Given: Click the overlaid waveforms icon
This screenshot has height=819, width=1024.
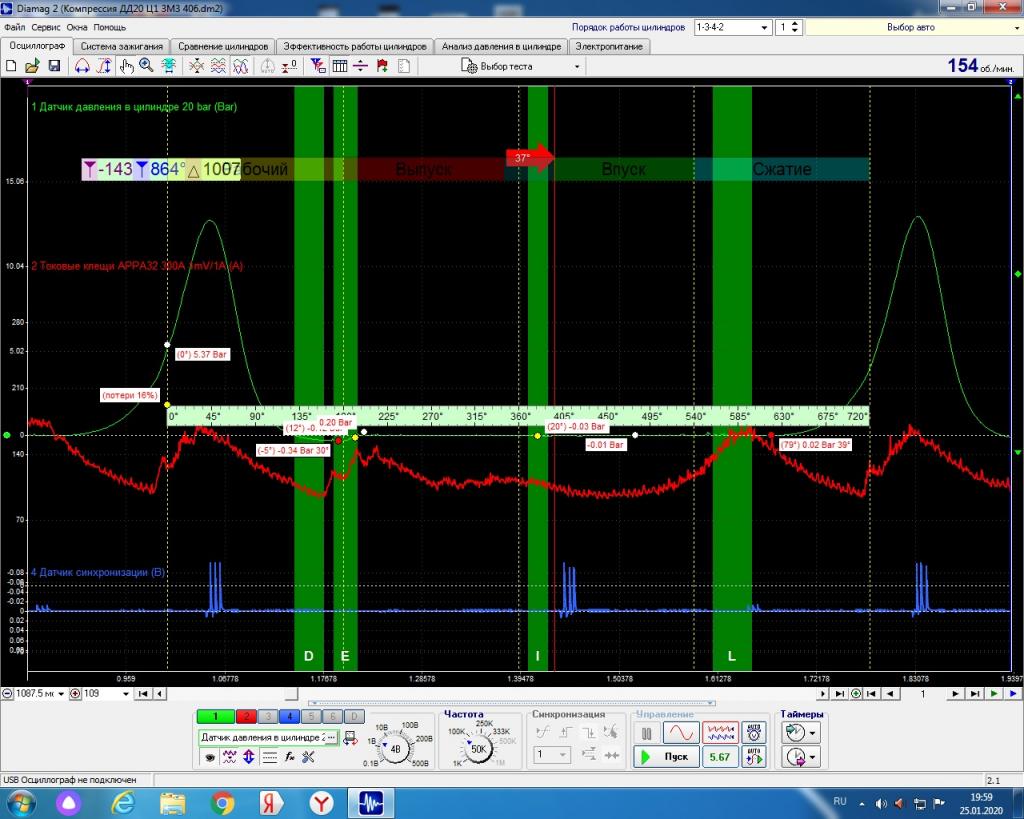Looking at the screenshot, I should coord(240,66).
